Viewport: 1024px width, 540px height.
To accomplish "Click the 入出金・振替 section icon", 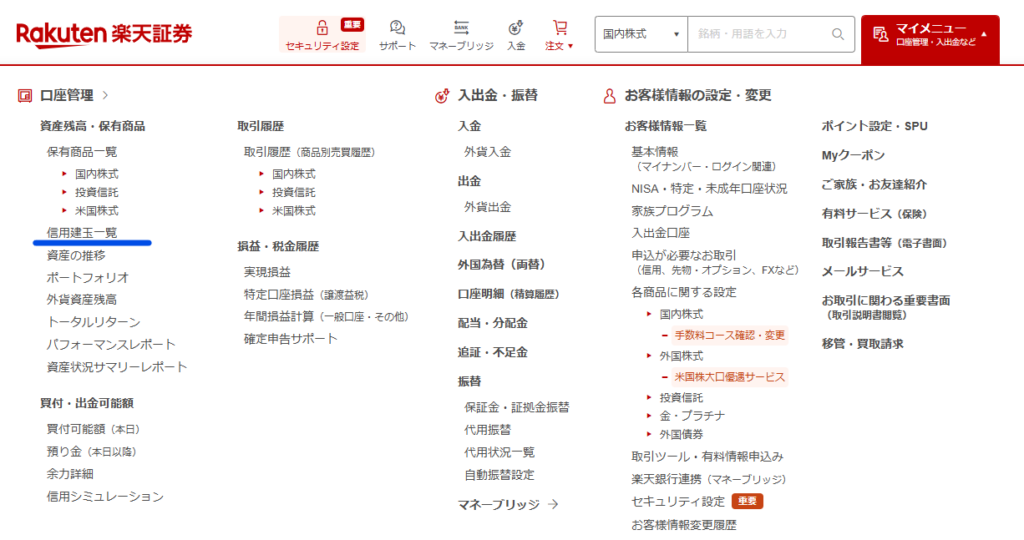I will [442, 96].
